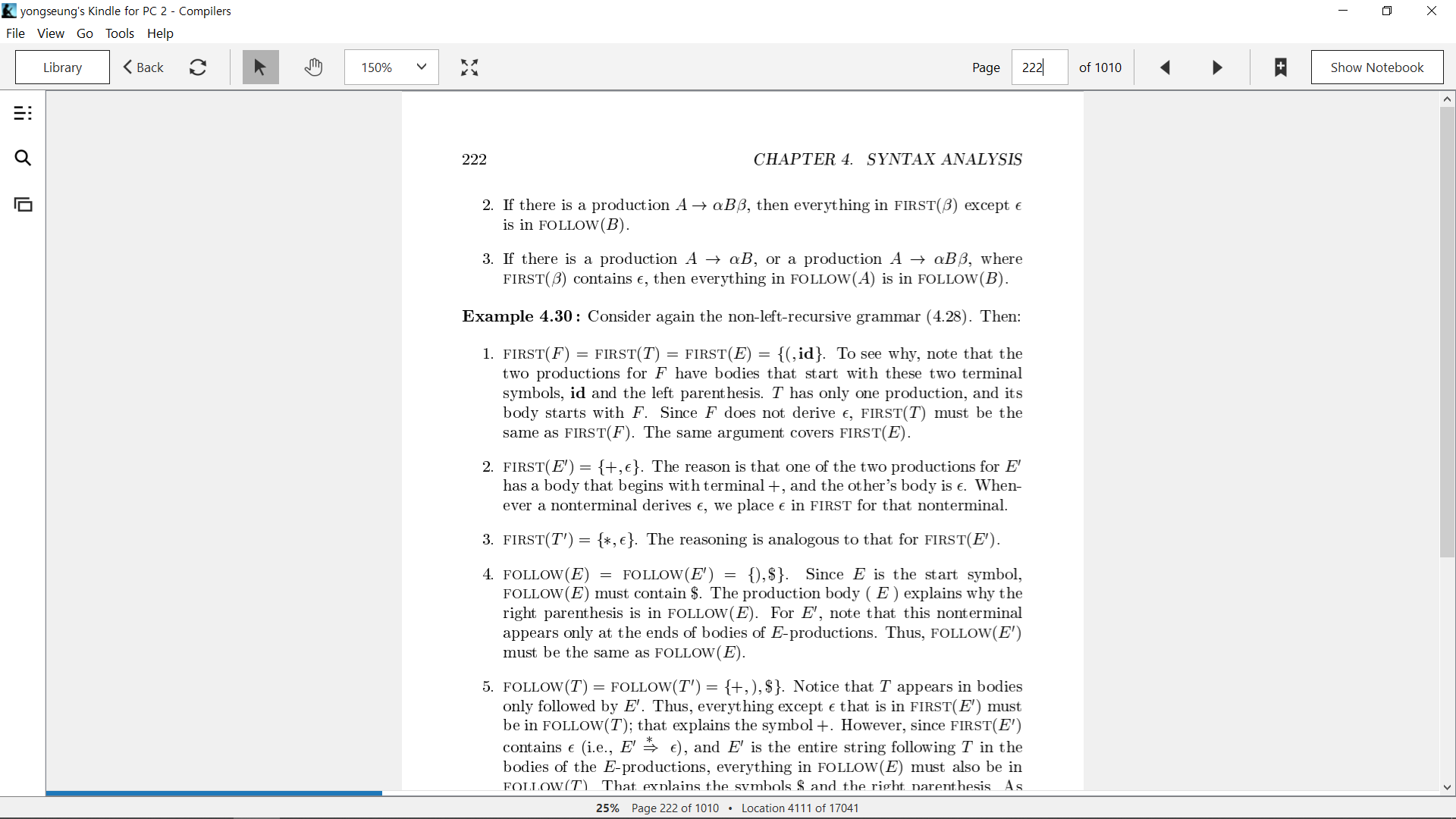Click the page number input field
The image size is (1456, 819).
click(x=1040, y=67)
